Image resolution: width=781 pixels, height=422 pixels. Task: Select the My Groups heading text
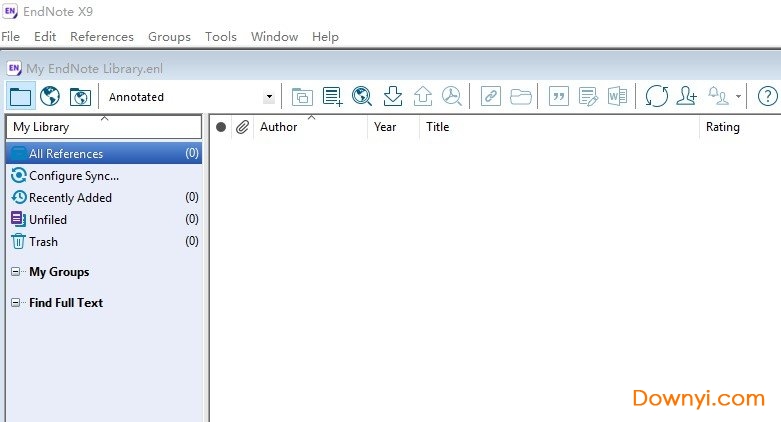coord(59,272)
